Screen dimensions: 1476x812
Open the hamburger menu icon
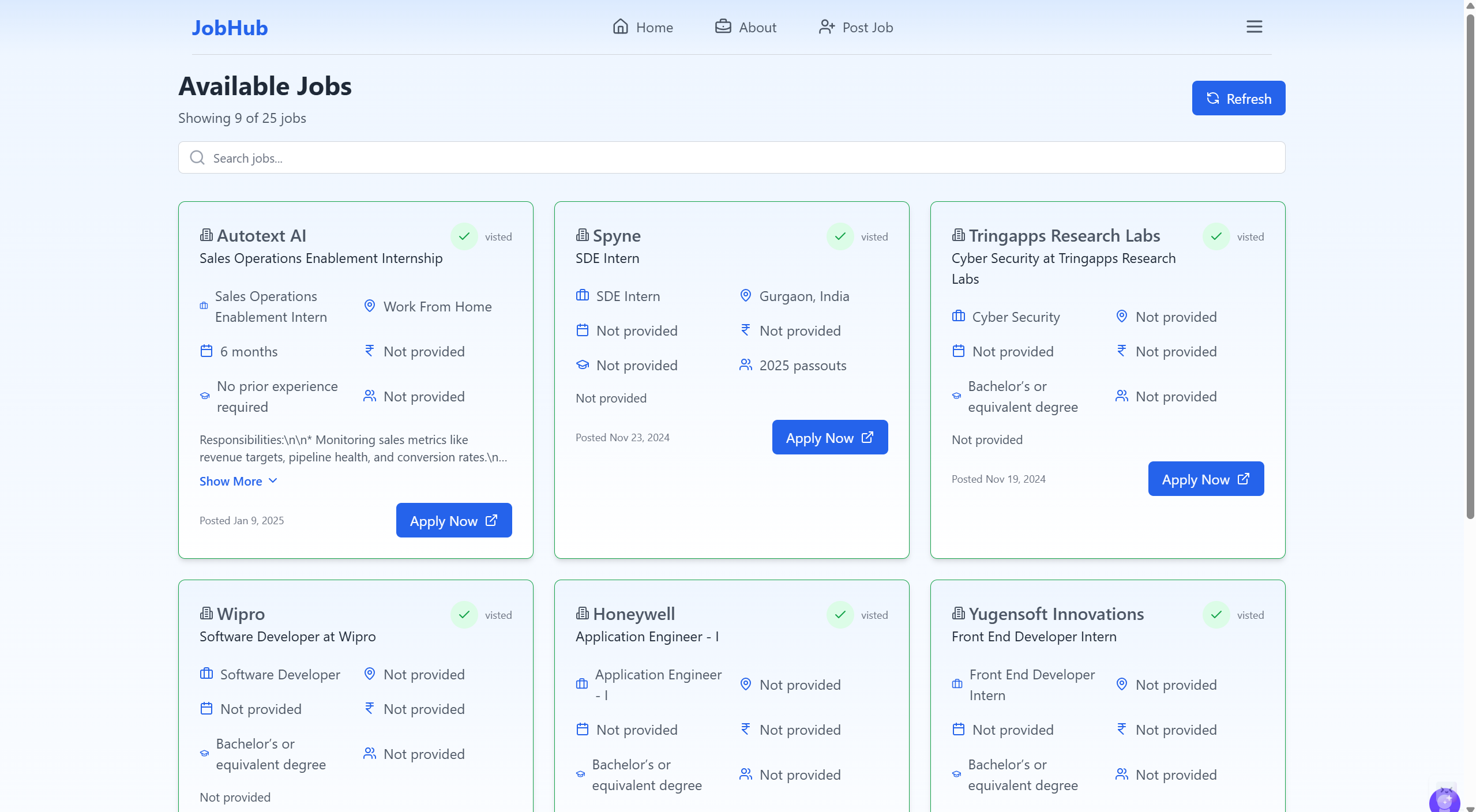(x=1254, y=27)
